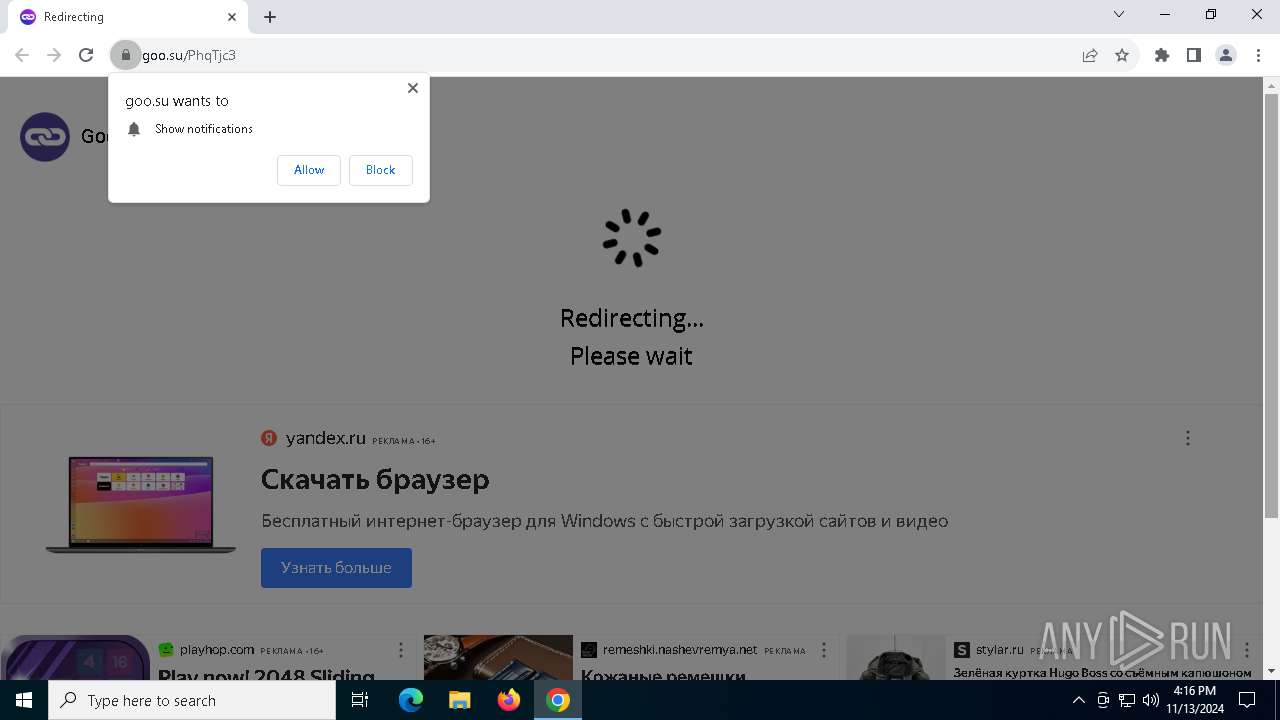The image size is (1280, 720).
Task: Open Task View on taskbar
Action: pos(360,700)
